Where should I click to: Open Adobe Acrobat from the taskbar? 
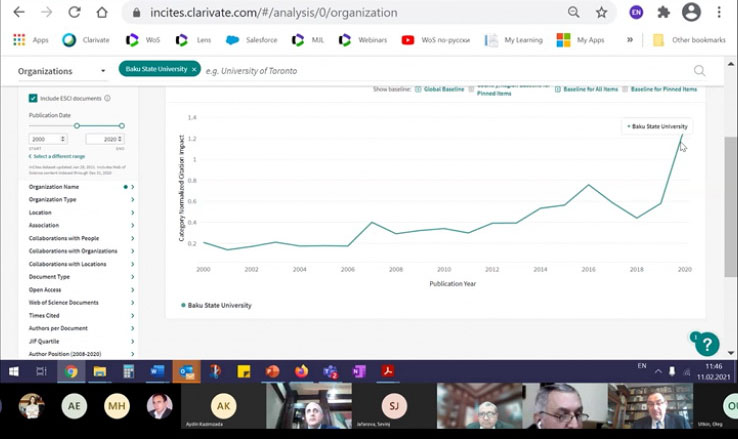[385, 371]
